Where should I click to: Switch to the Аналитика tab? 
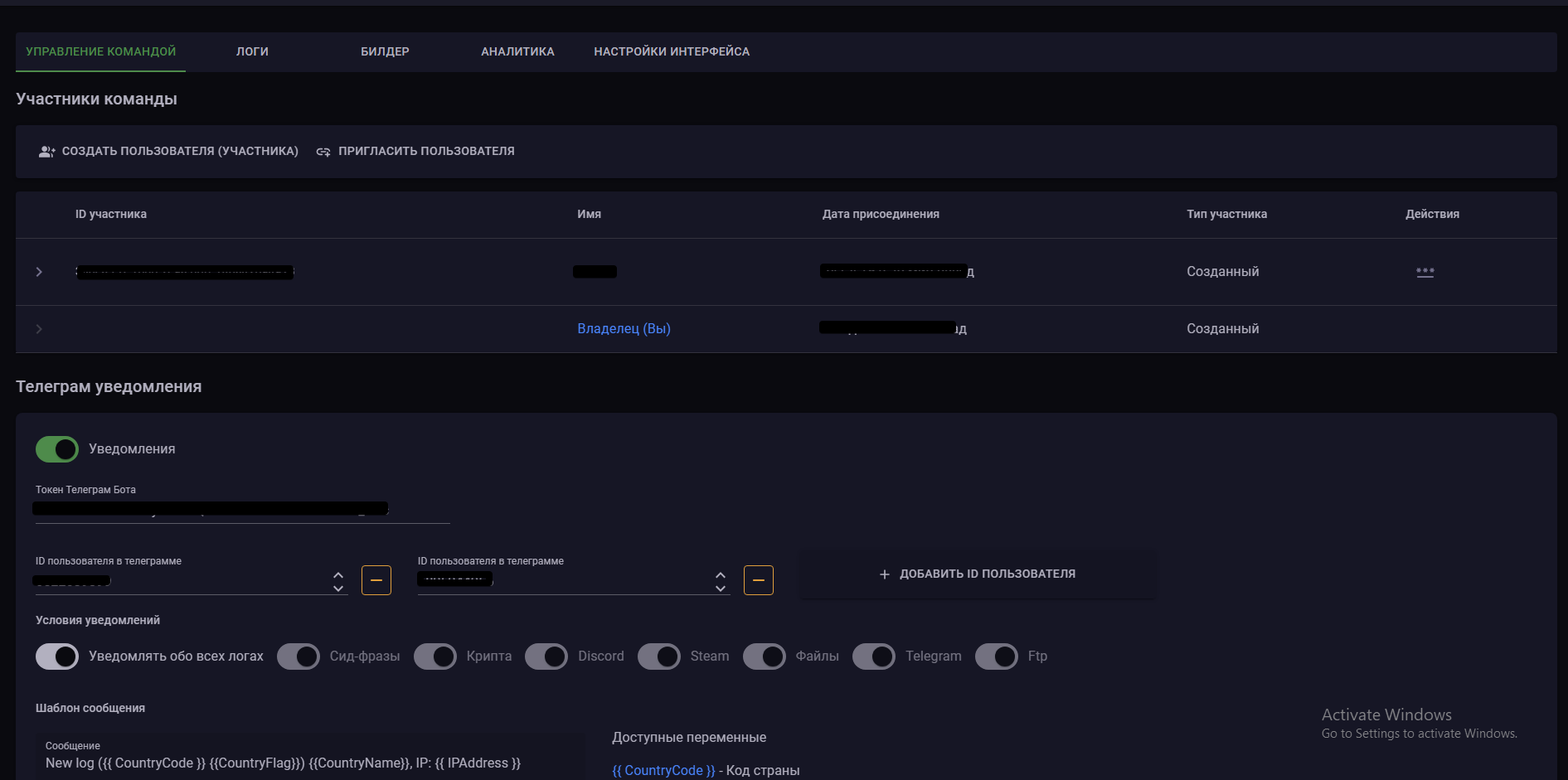[x=517, y=51]
